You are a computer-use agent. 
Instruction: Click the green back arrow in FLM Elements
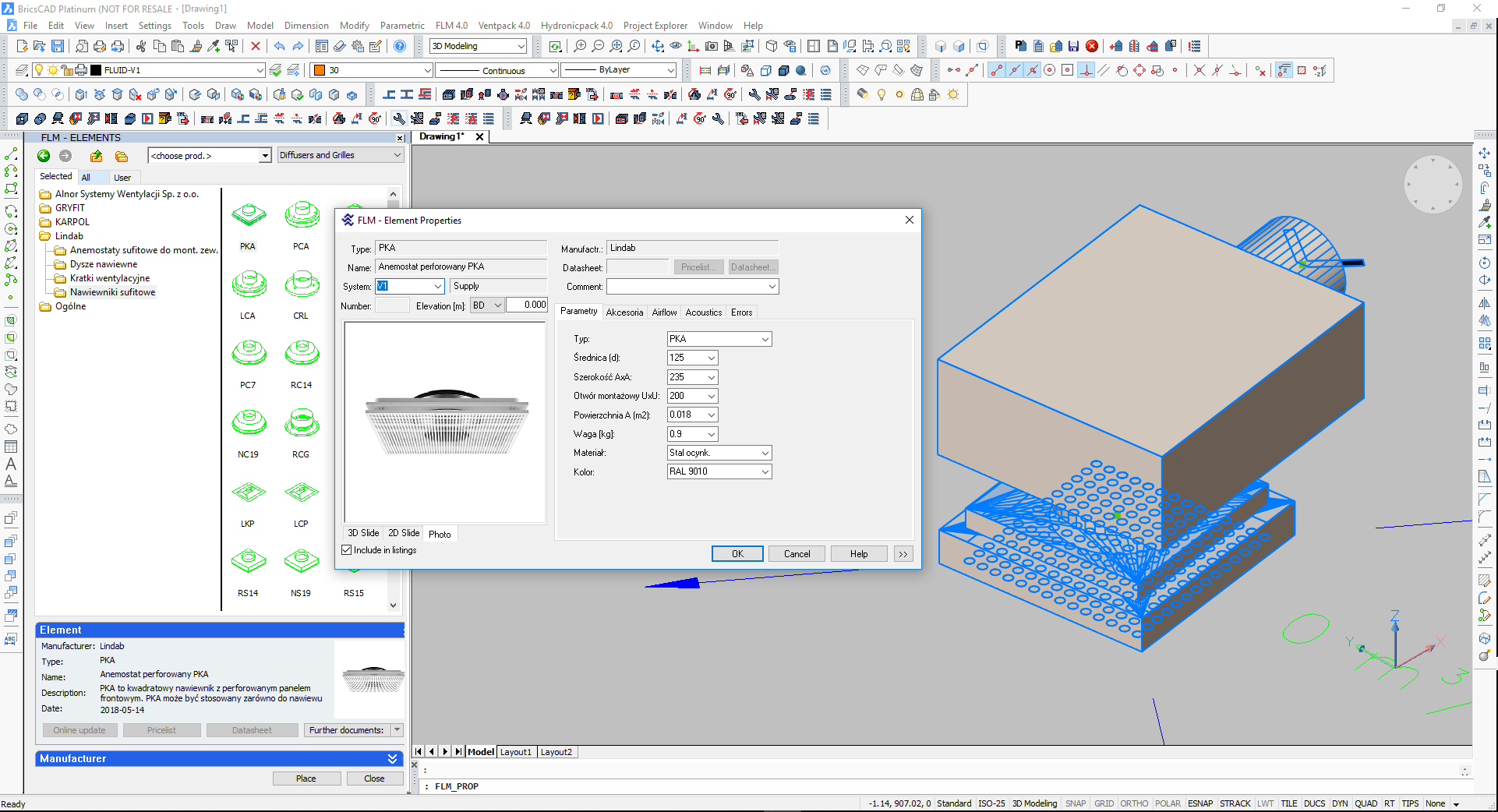(x=44, y=156)
